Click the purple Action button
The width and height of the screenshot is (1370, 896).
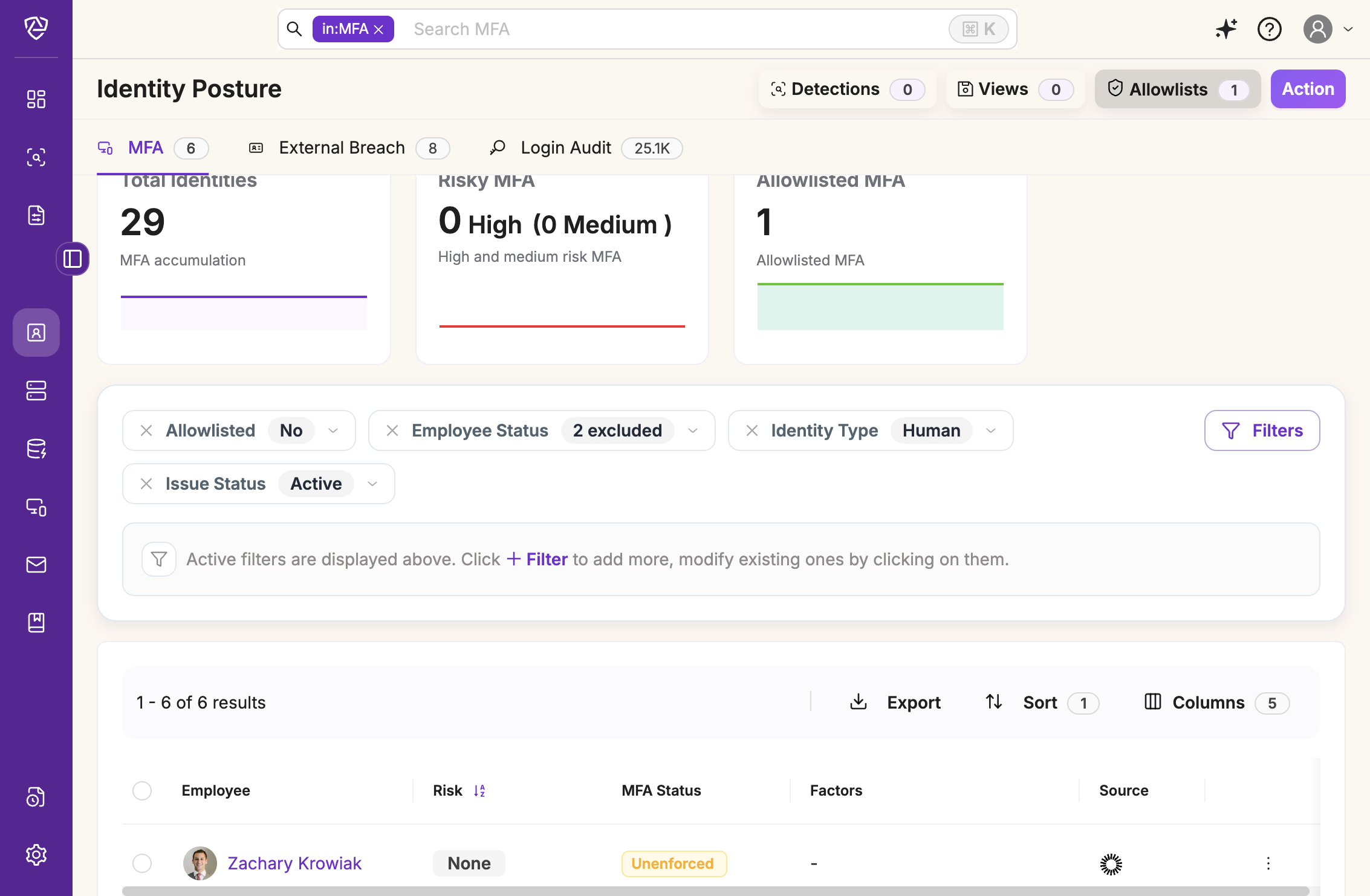pos(1308,89)
